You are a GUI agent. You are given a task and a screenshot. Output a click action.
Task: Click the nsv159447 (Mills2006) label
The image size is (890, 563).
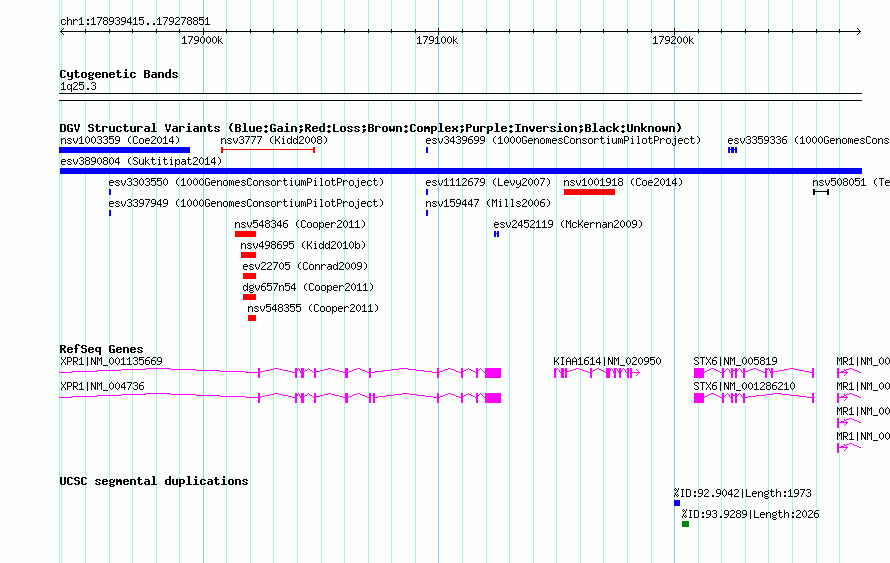pyautogui.click(x=488, y=203)
